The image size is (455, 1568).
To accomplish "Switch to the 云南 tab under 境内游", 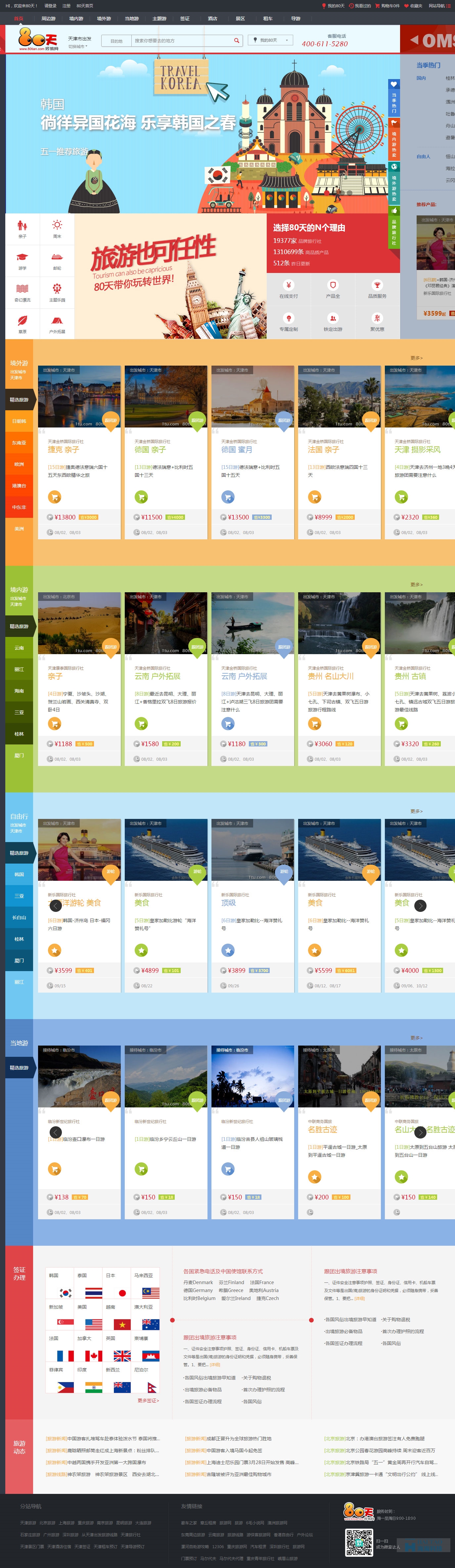I will pos(19,648).
